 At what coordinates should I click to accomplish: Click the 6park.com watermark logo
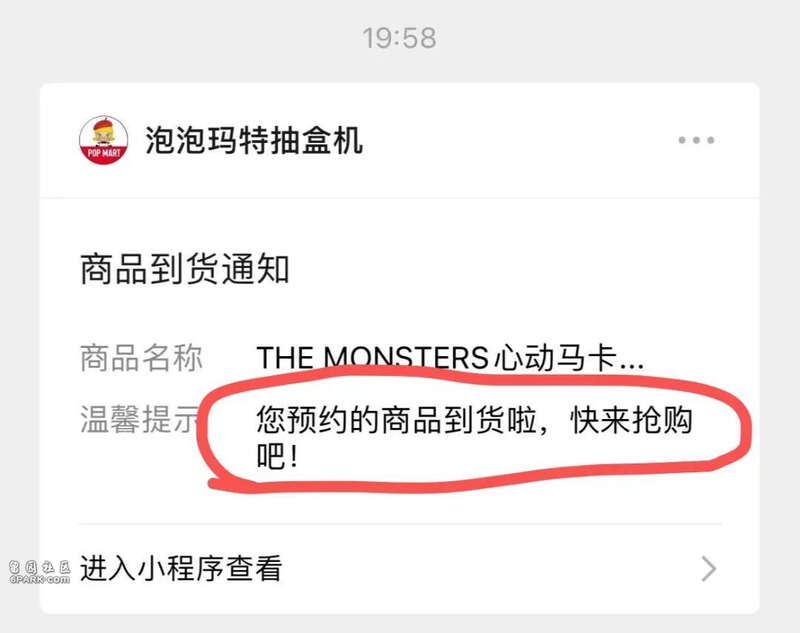pos(40,572)
